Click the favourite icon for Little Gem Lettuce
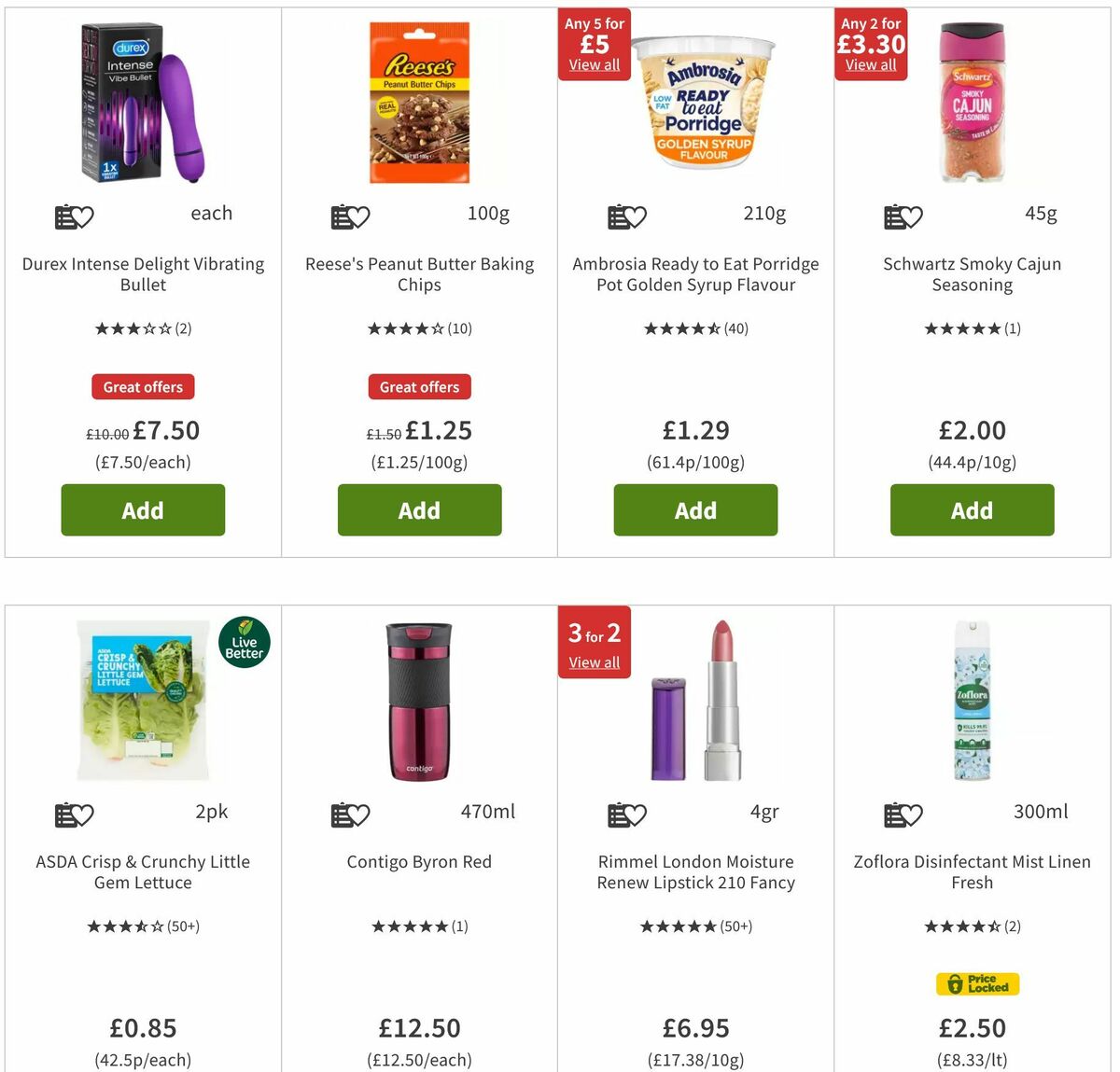1120x1072 pixels. tap(73, 814)
